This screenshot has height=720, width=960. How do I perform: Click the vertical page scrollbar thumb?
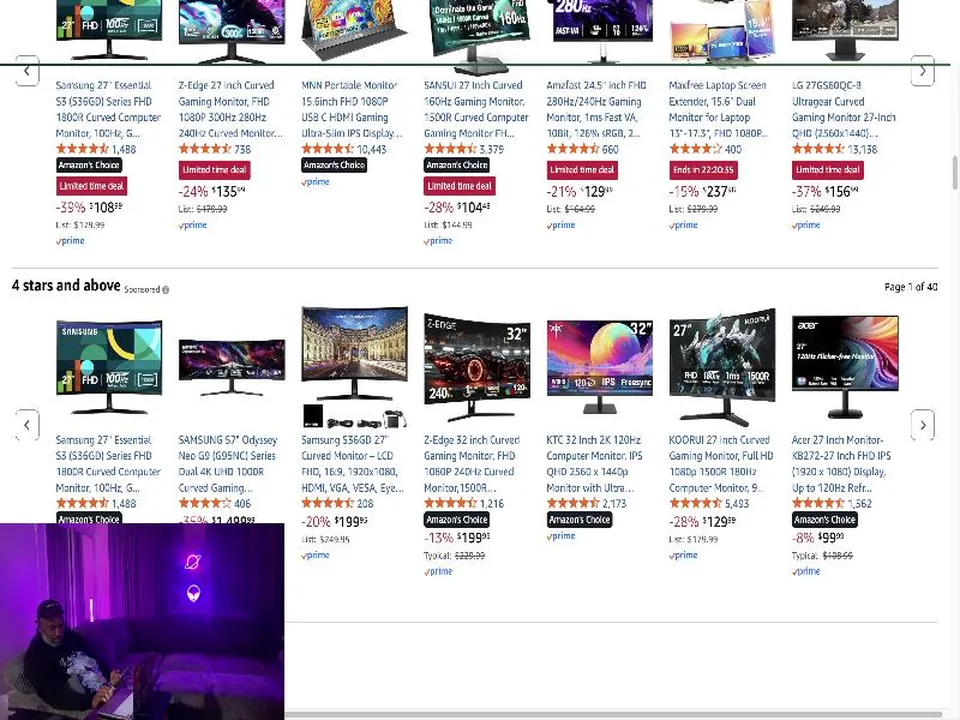954,173
